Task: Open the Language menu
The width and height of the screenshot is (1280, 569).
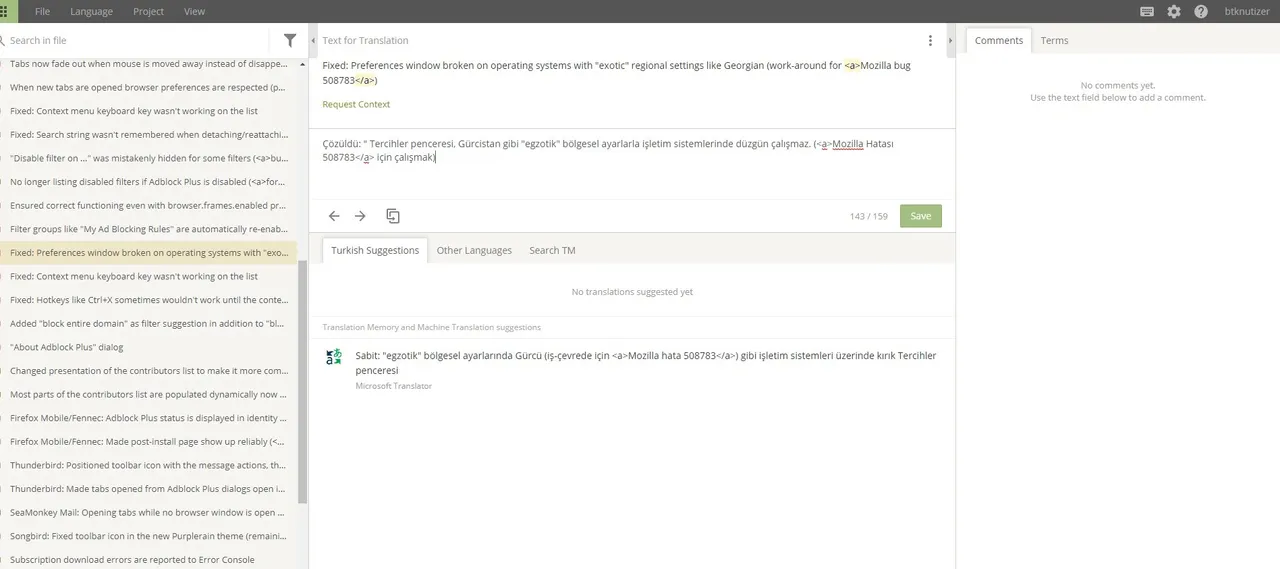Action: pos(91,11)
